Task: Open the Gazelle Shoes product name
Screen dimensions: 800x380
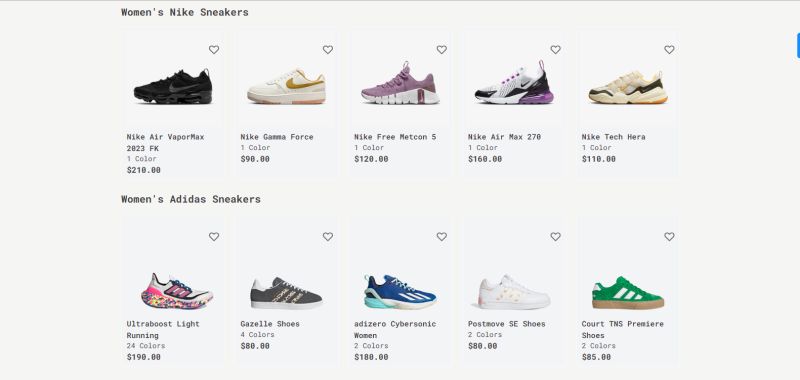Action: [270, 324]
